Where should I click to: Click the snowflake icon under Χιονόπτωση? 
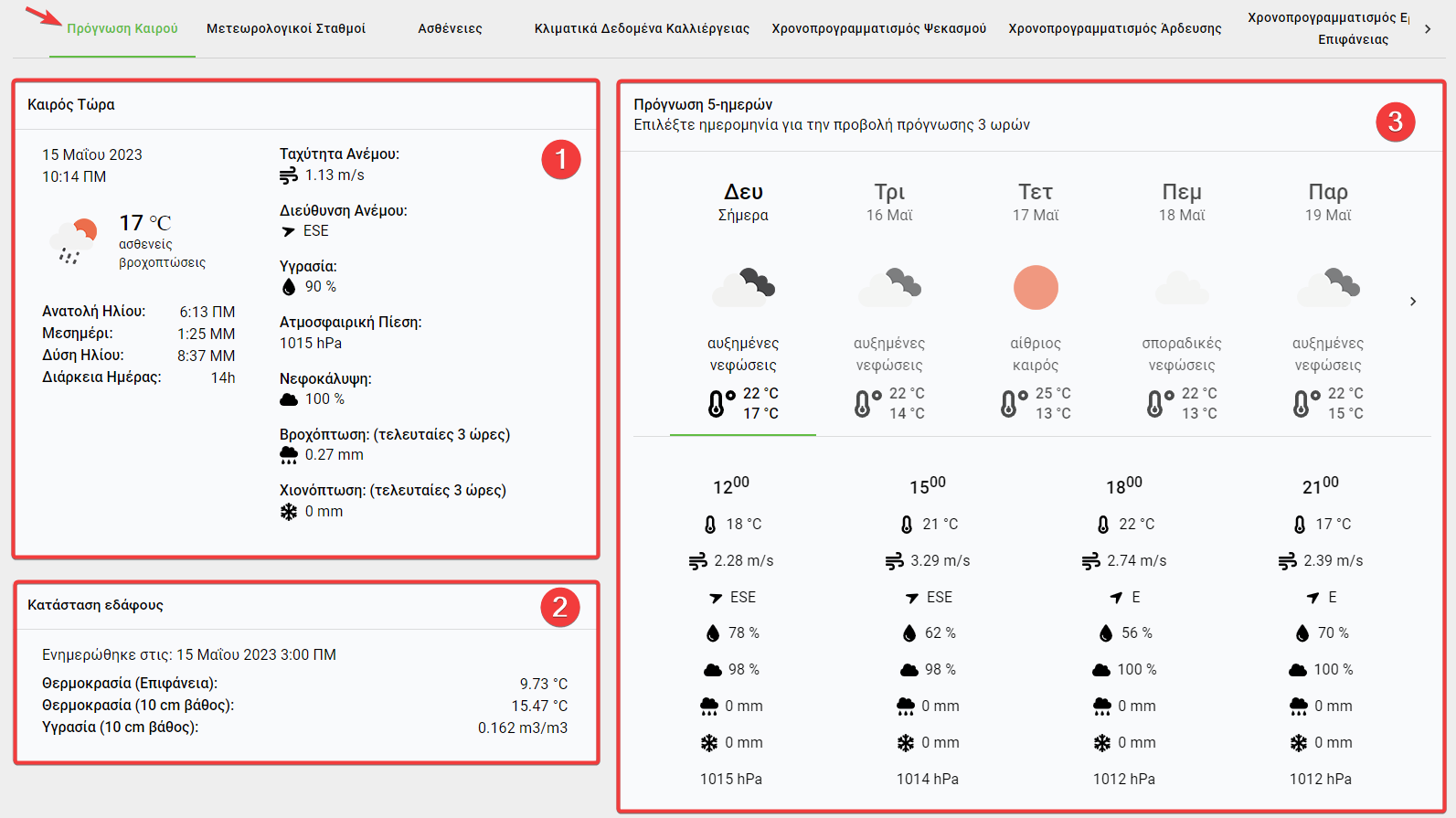tap(289, 512)
